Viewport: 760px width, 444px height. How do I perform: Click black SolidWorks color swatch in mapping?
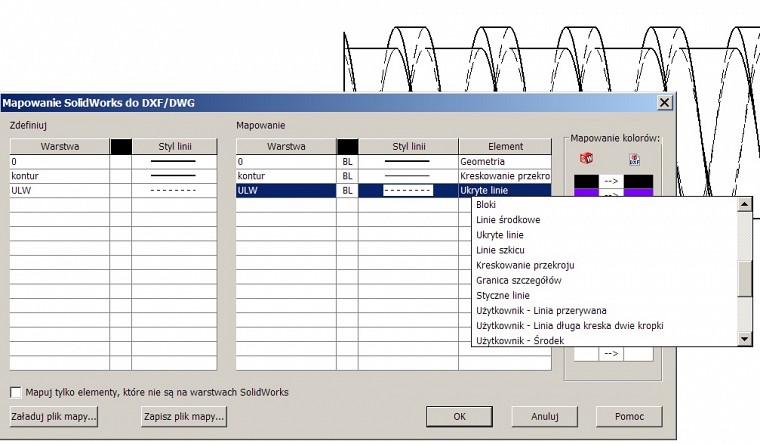[x=586, y=181]
